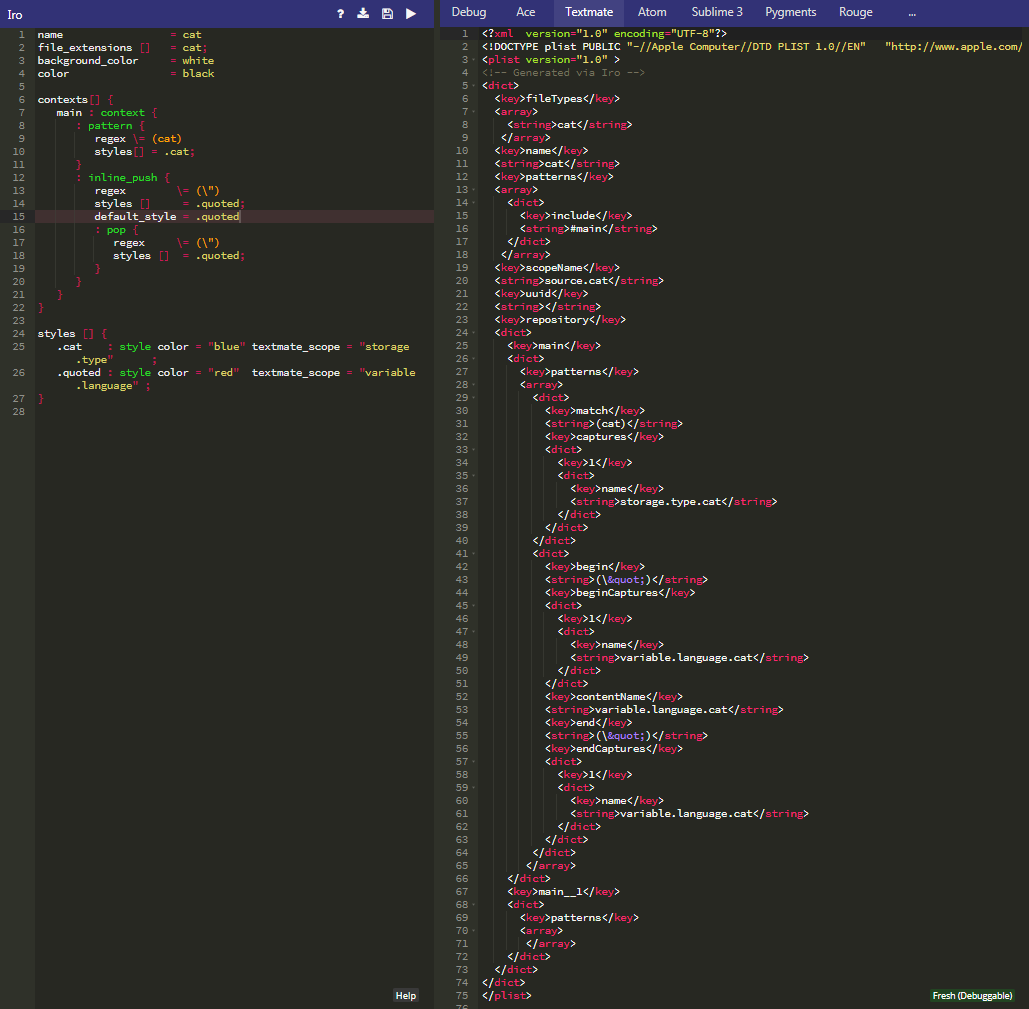The height and width of the screenshot is (1009, 1029).
Task: View the Atom generated output
Action: [x=652, y=13]
